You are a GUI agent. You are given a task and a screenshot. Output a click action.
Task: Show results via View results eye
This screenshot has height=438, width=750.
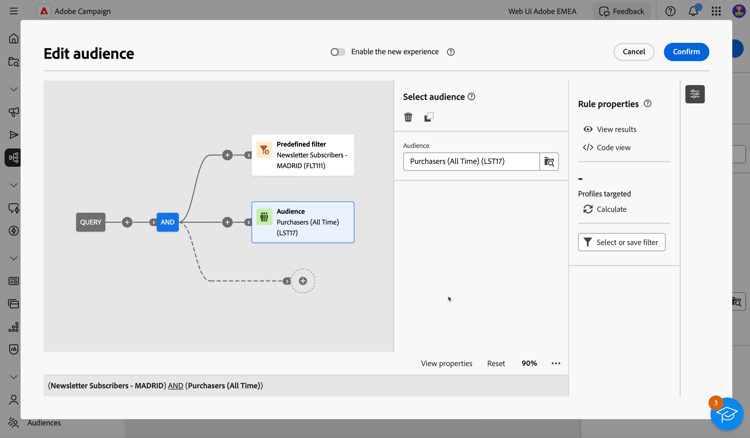tap(609, 129)
